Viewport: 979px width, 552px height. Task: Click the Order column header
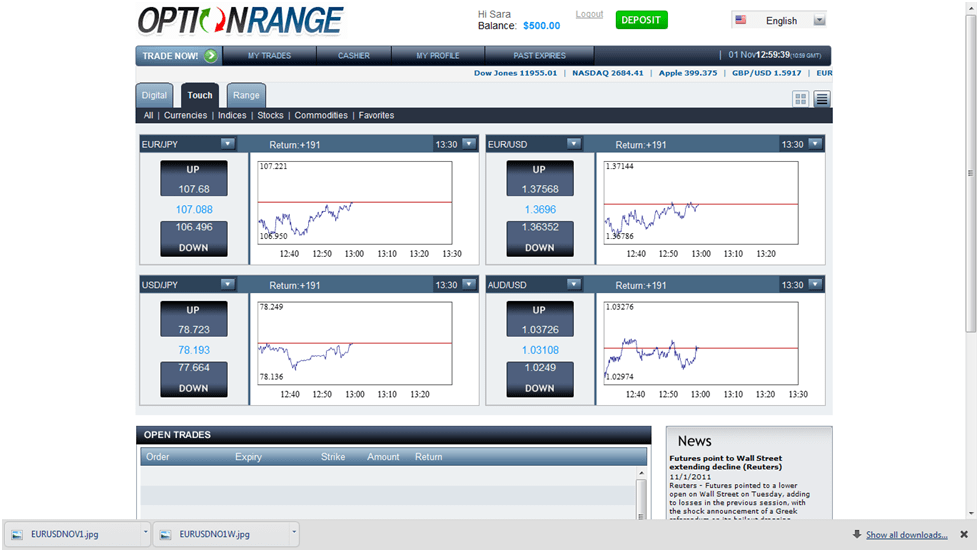(157, 457)
